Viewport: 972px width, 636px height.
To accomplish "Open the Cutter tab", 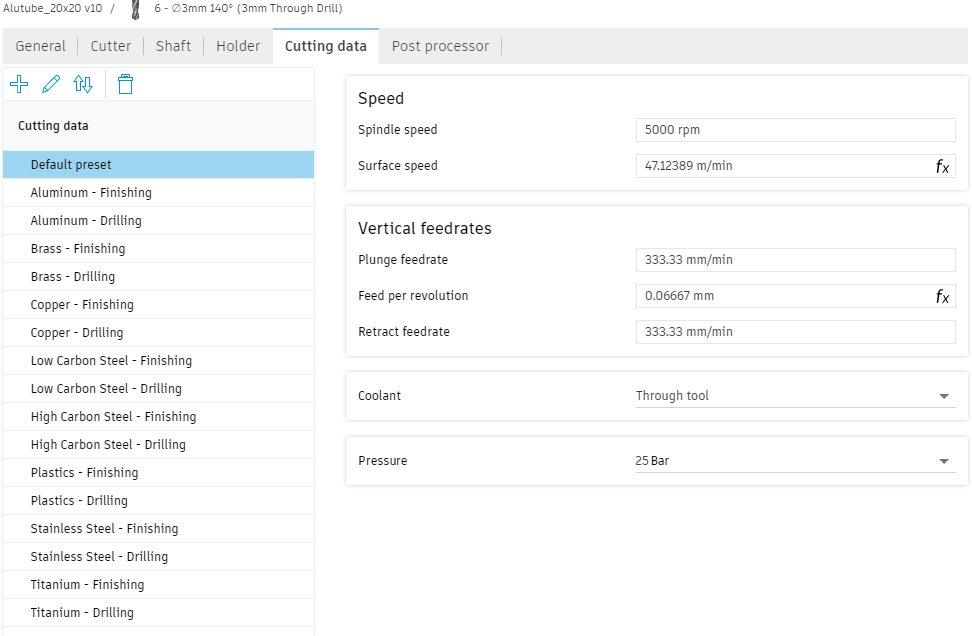I will point(110,46).
